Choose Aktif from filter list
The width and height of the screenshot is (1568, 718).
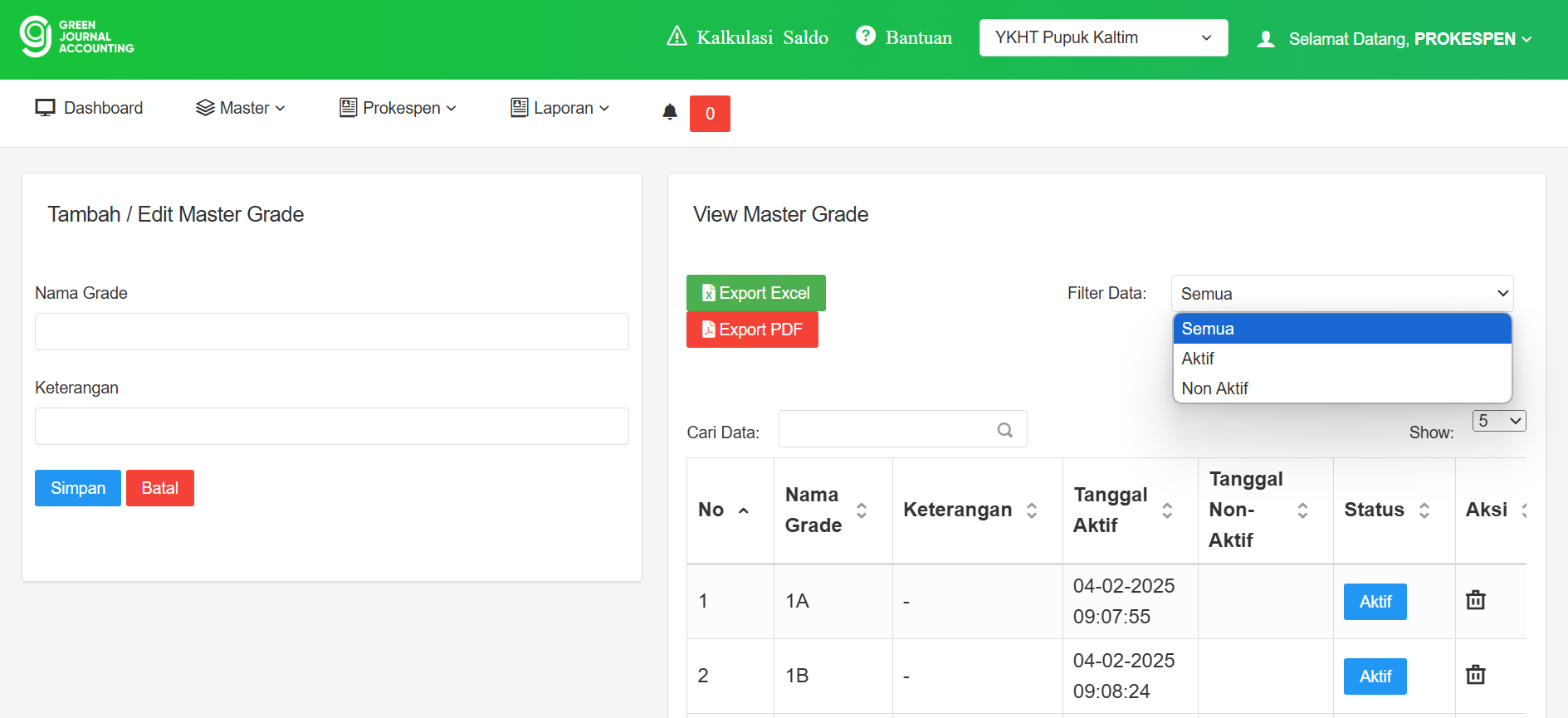[x=1198, y=359]
